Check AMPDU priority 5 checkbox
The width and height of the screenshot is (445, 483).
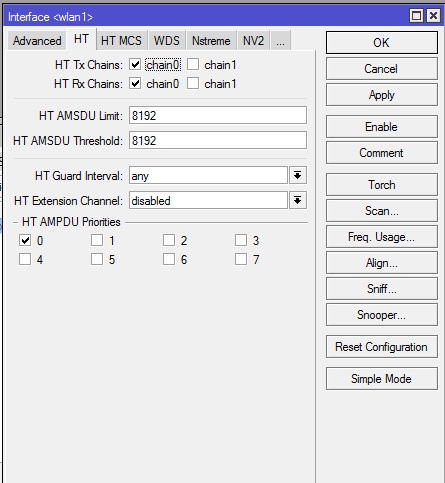pyautogui.click(x=97, y=259)
